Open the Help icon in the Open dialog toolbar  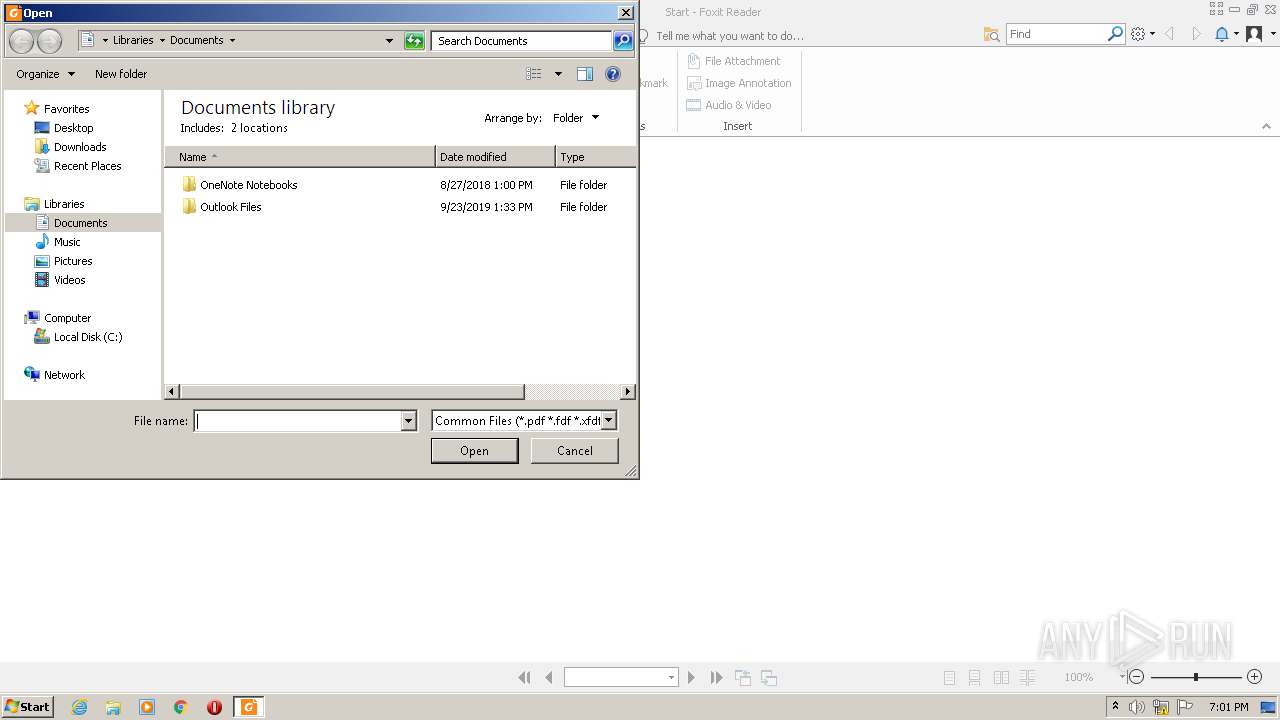(613, 74)
